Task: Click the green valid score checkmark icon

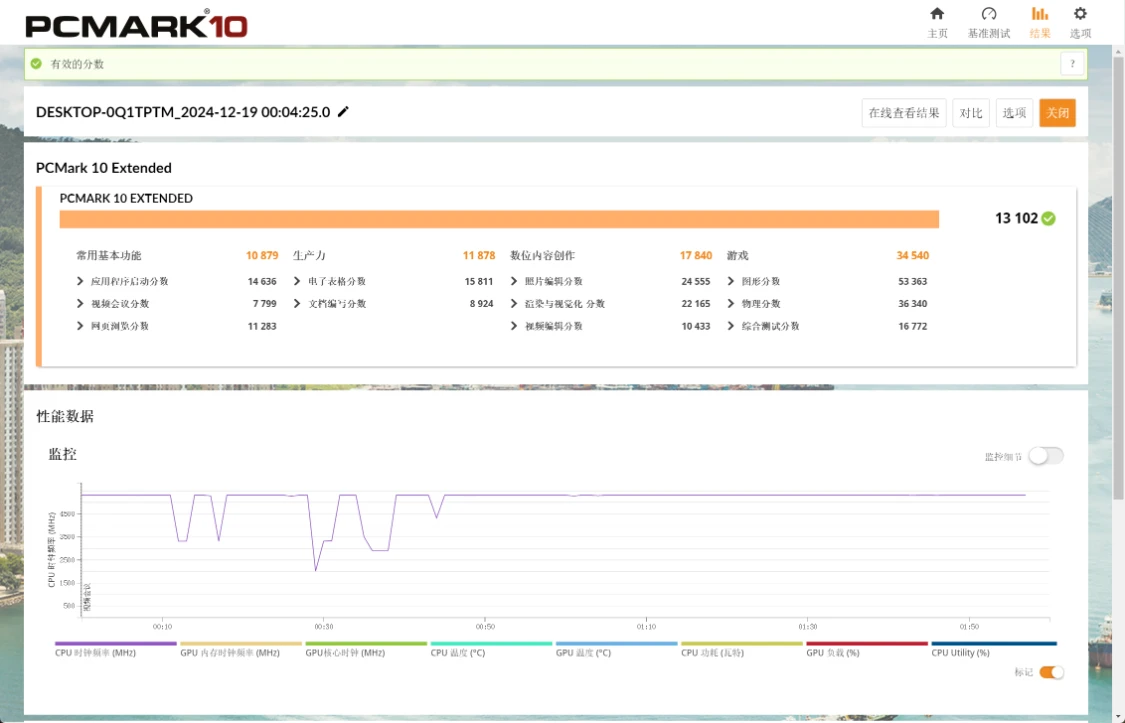Action: click(x=37, y=64)
